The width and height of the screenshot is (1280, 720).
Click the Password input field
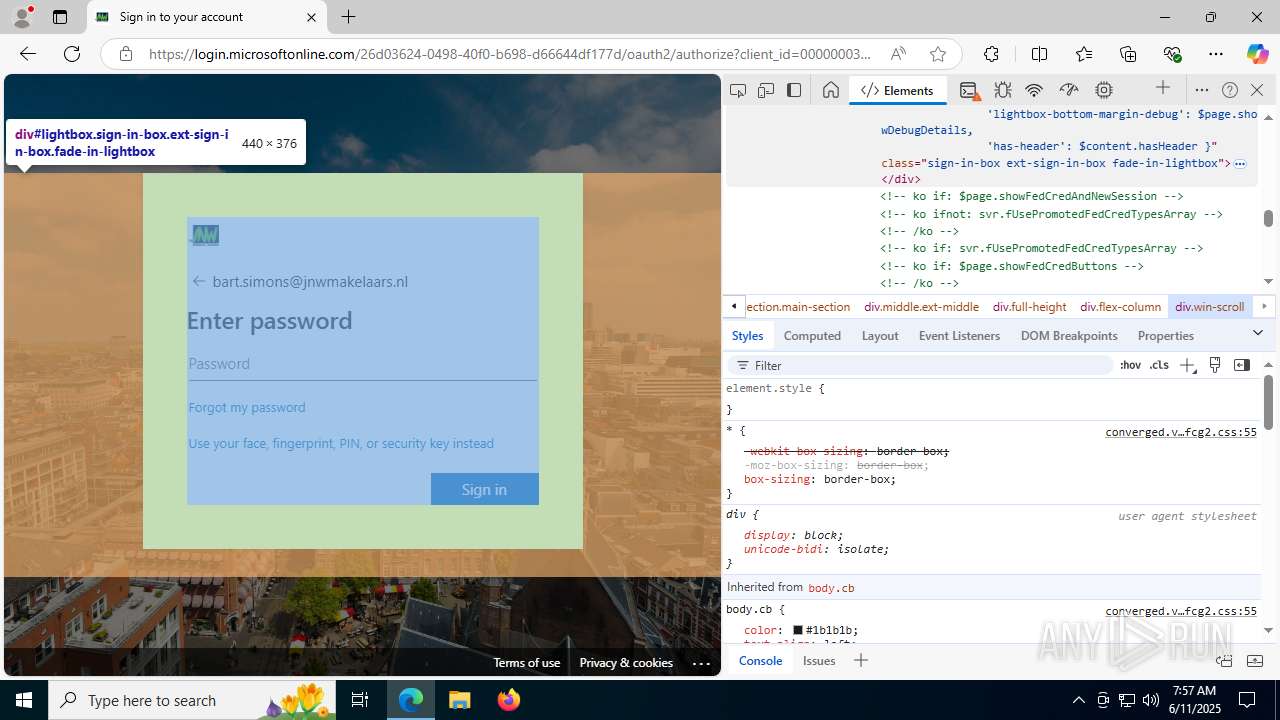pyautogui.click(x=362, y=364)
